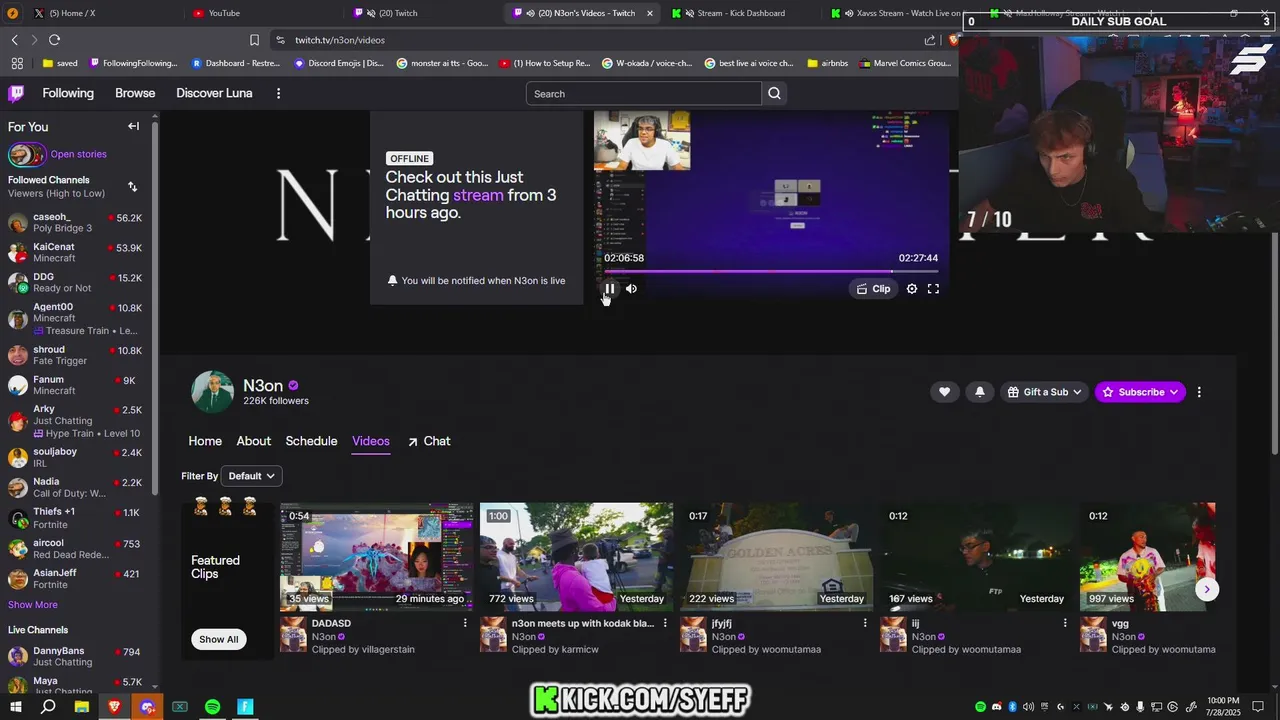Viewport: 1280px width, 720px height.
Task: Click N3on channel avatar
Action: click(212, 392)
